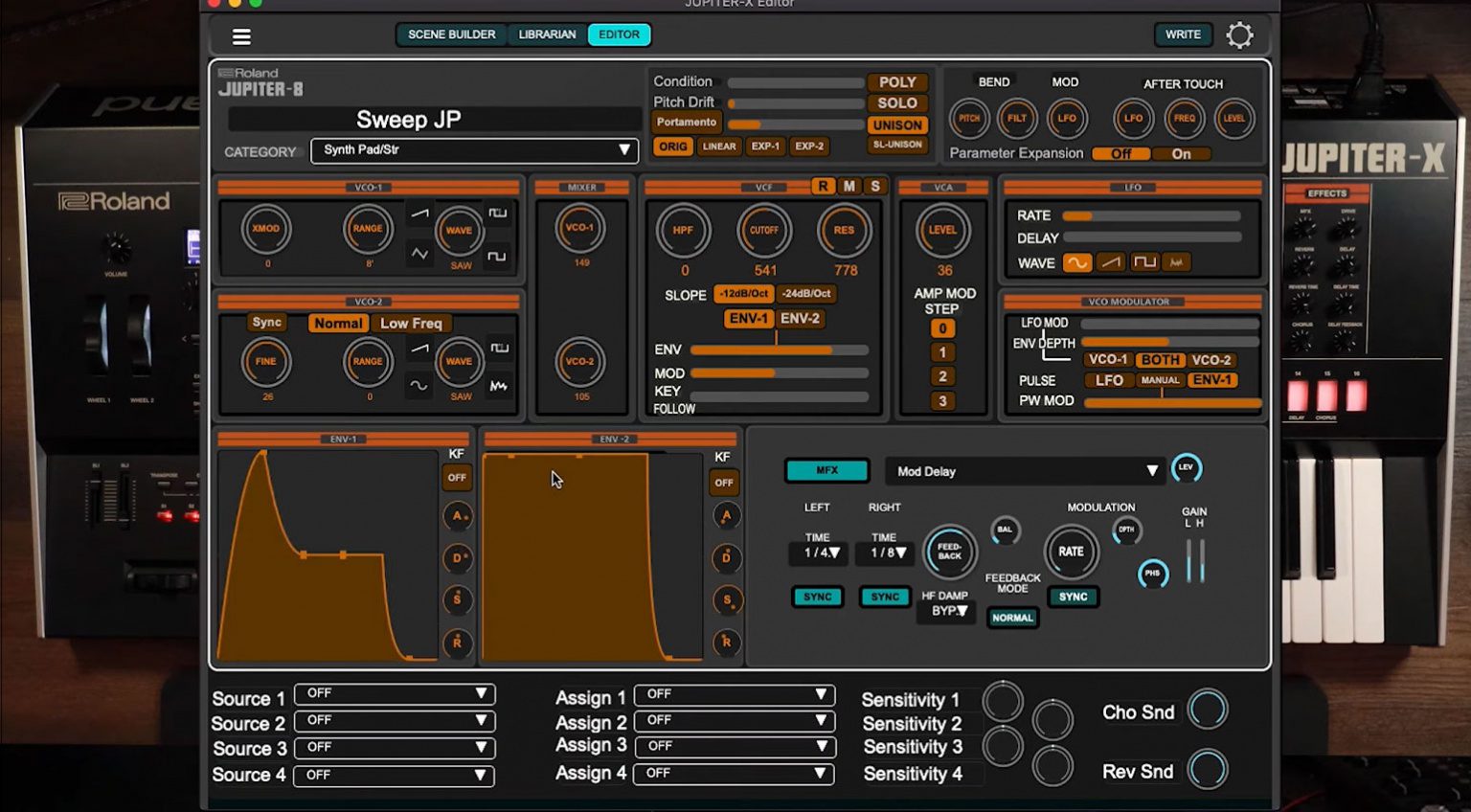Click the LFO knob under MOD
Image resolution: width=1471 pixels, height=812 pixels.
[1066, 119]
